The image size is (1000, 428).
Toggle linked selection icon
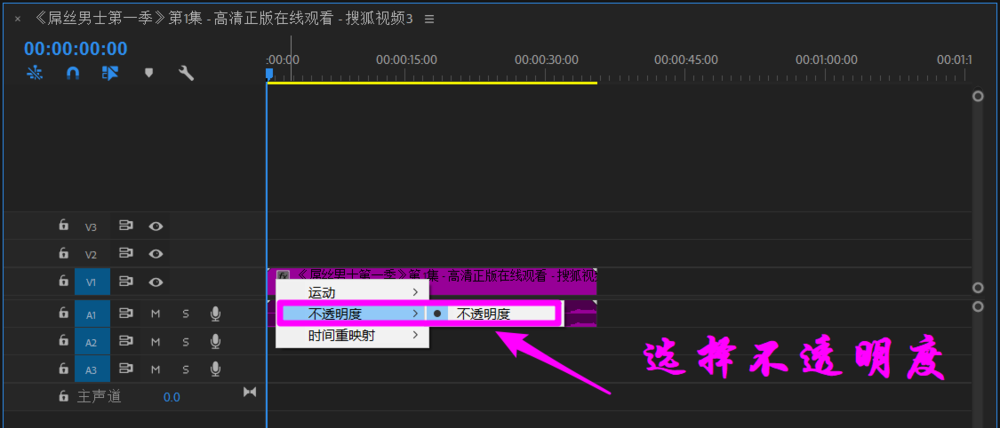point(110,73)
